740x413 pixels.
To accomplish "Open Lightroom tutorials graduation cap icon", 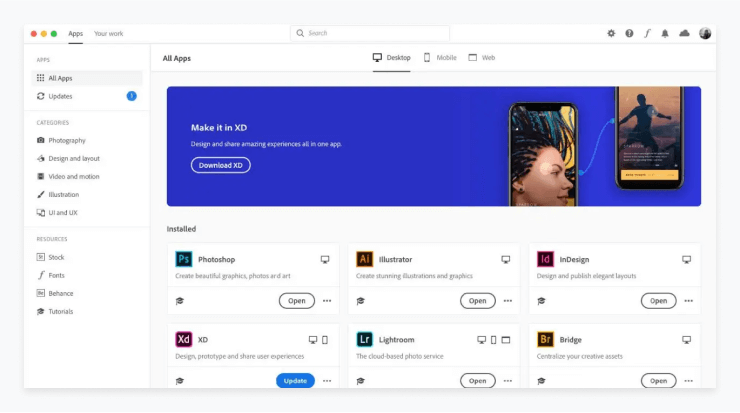I will (x=361, y=381).
